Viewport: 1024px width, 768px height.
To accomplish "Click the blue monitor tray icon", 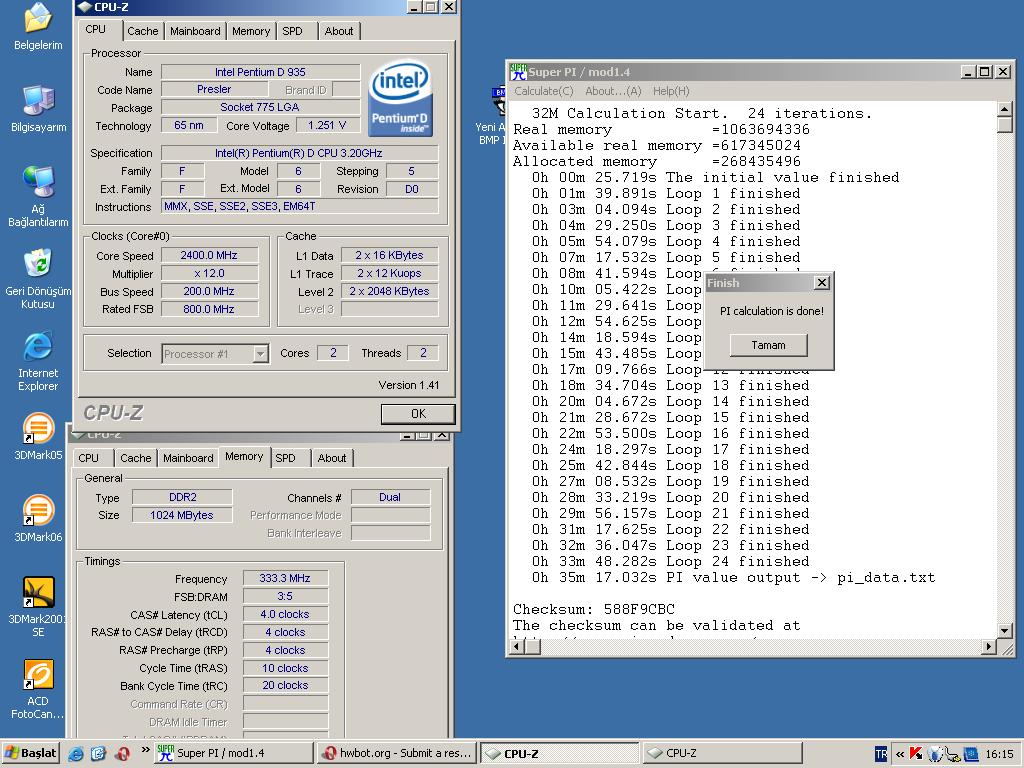I will point(971,755).
